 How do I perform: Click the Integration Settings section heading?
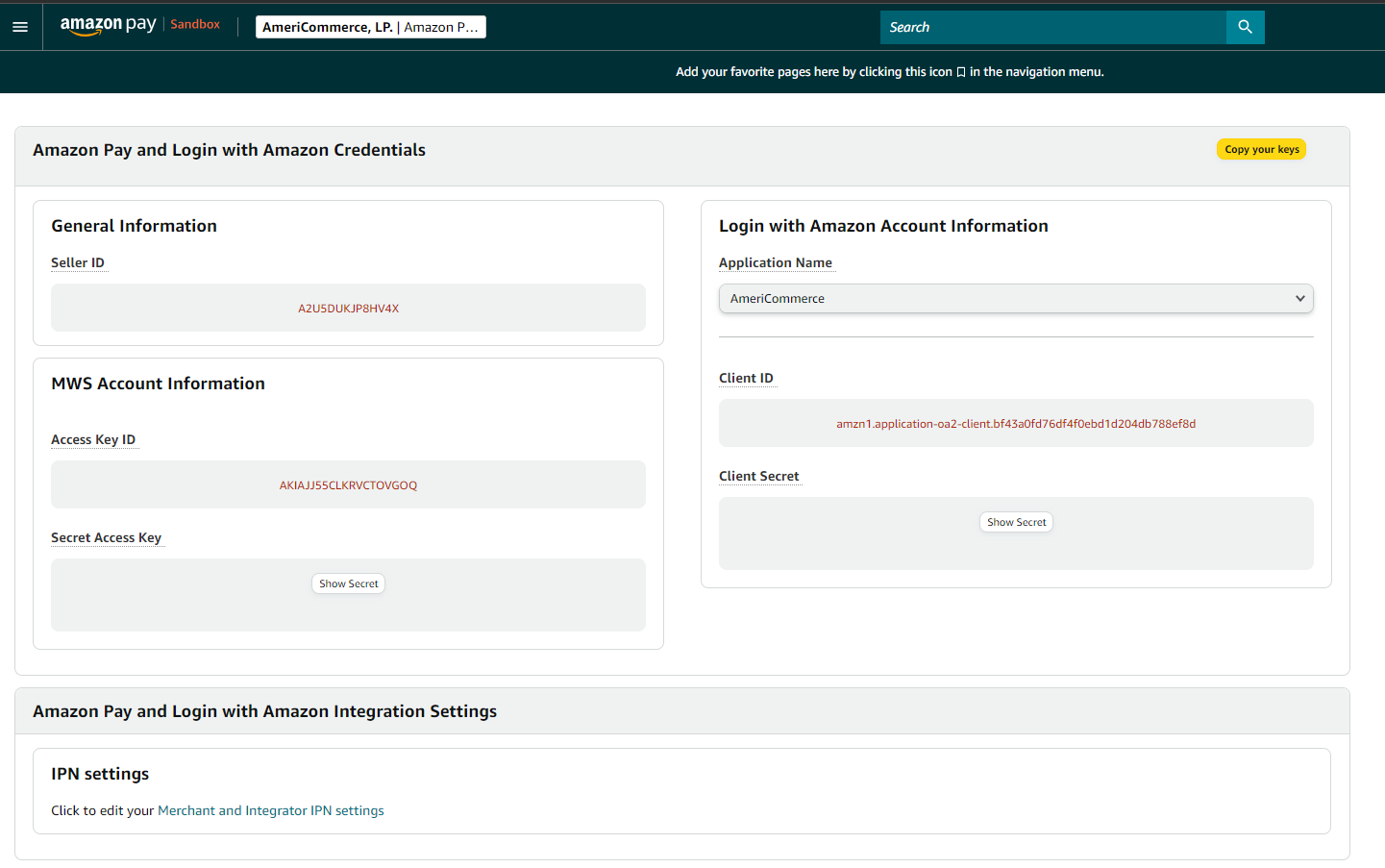(x=264, y=711)
